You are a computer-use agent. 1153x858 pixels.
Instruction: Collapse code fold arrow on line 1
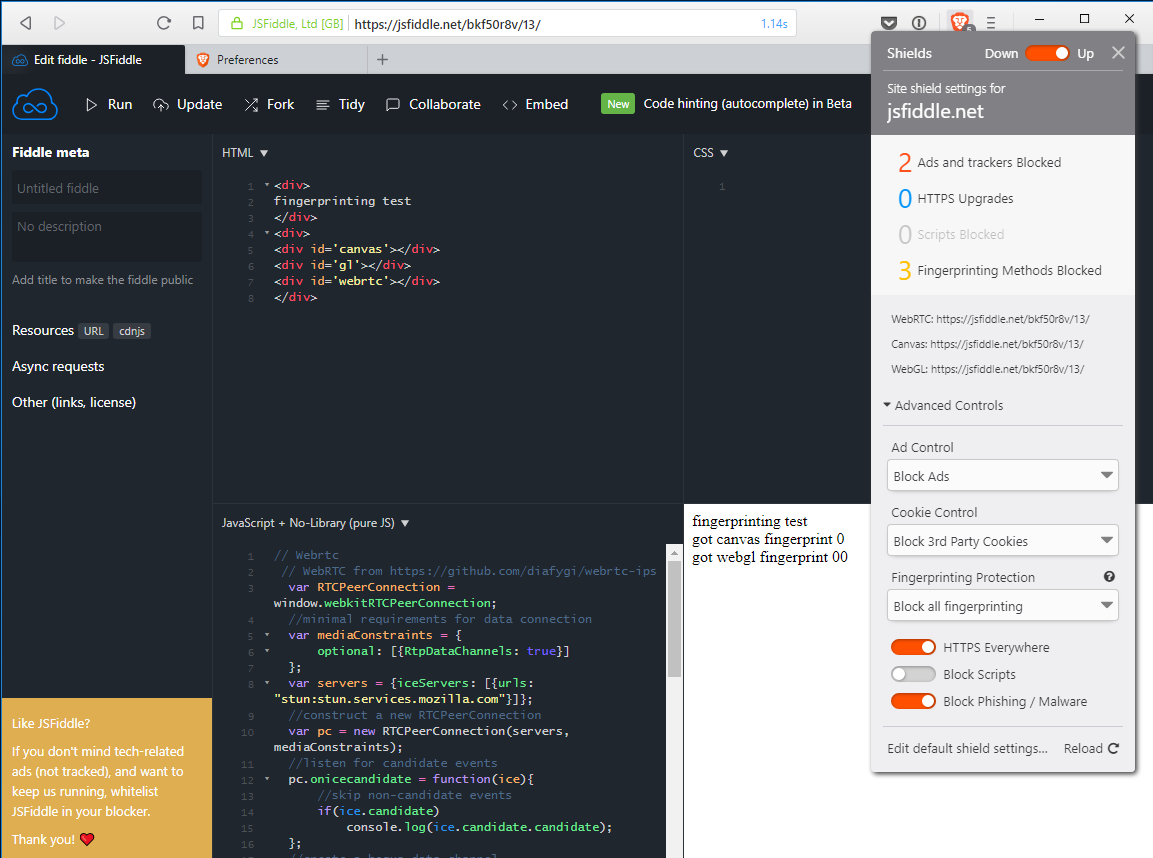click(x=267, y=185)
